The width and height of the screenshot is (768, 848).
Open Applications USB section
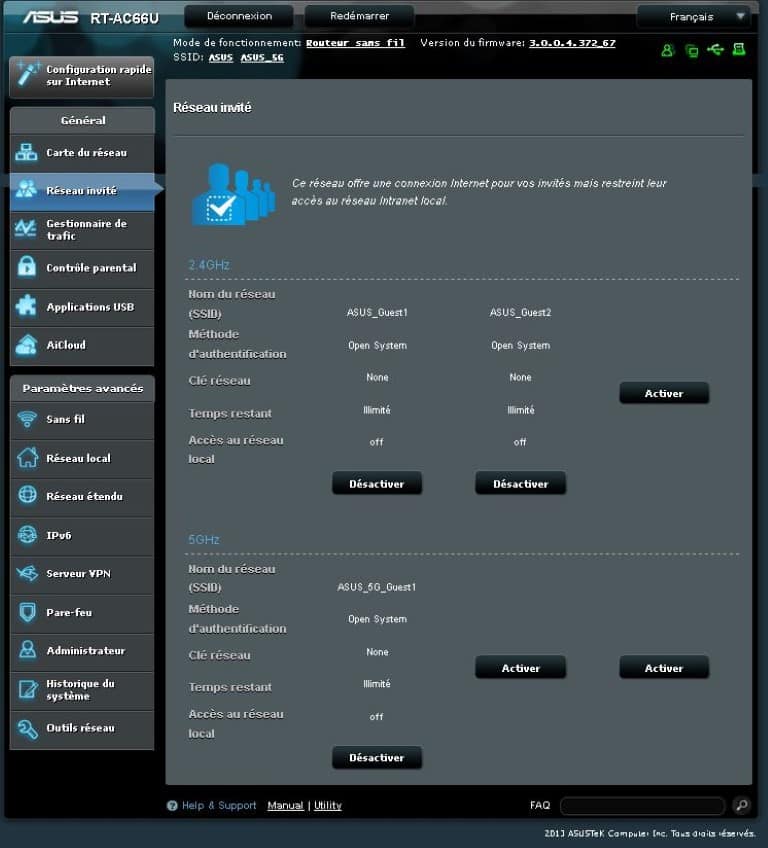(82, 307)
